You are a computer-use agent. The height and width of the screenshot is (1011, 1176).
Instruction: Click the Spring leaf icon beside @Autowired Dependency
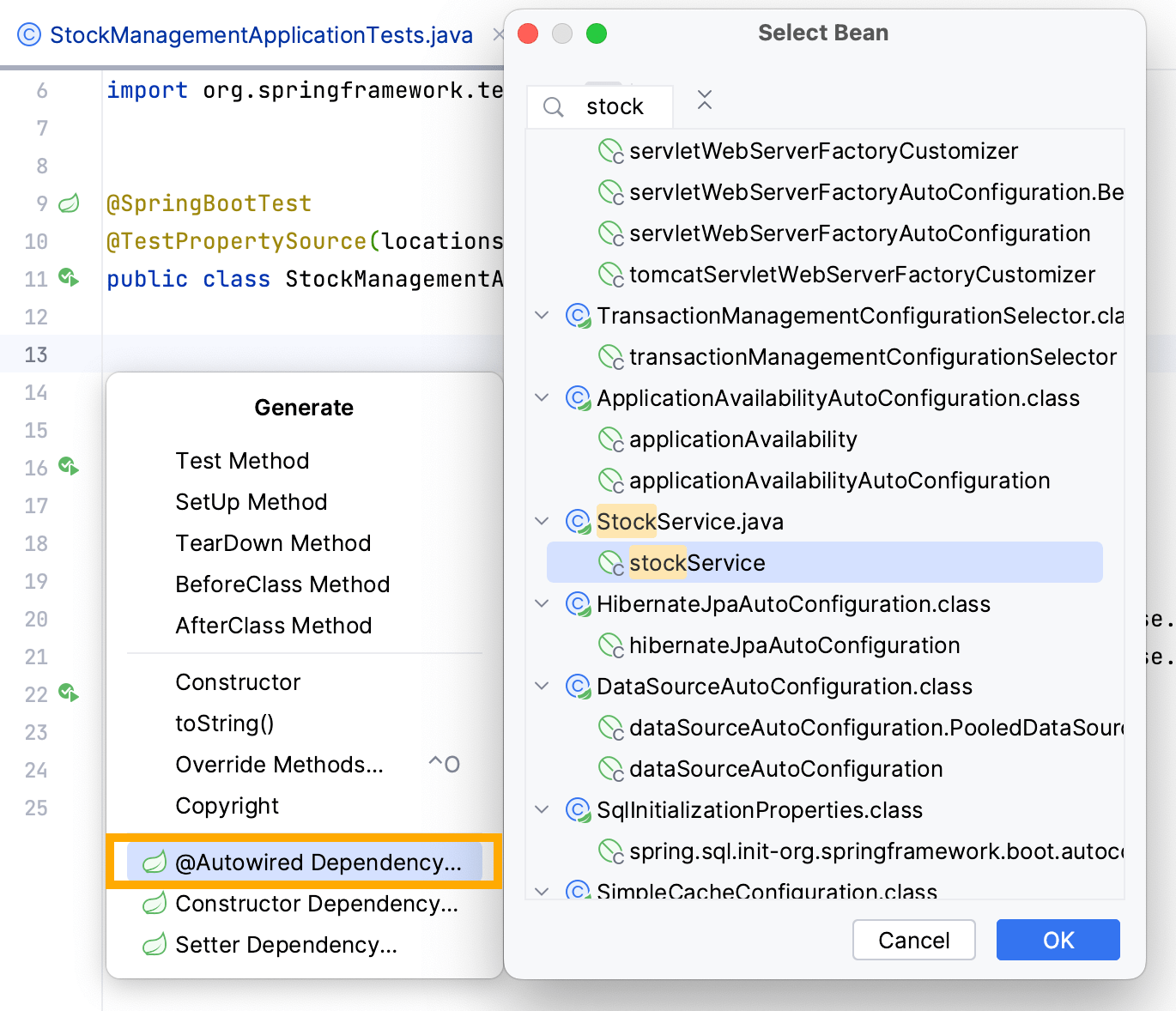coord(154,863)
